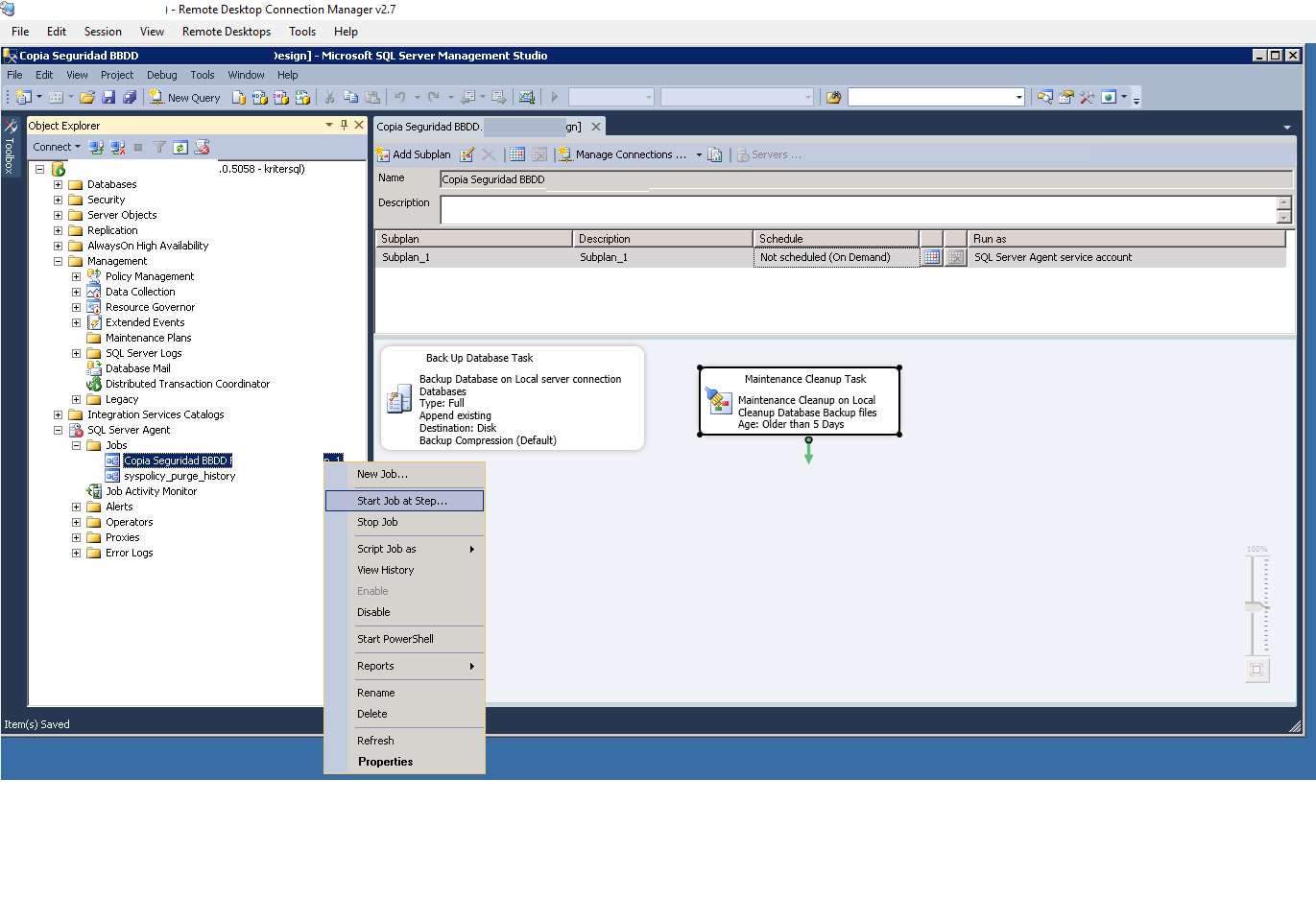Click the Analysis Services DMX Query icon
The width and height of the screenshot is (1316, 921).
(281, 97)
